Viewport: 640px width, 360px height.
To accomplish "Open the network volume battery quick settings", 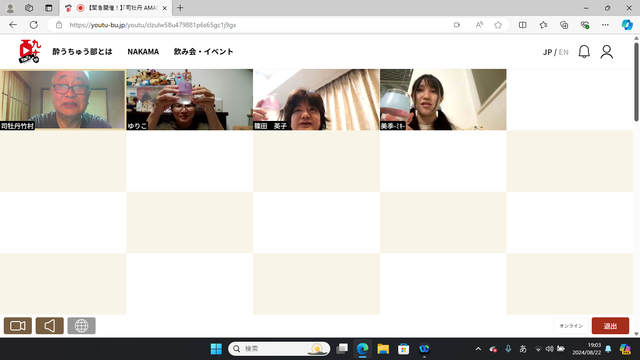I will (550, 349).
